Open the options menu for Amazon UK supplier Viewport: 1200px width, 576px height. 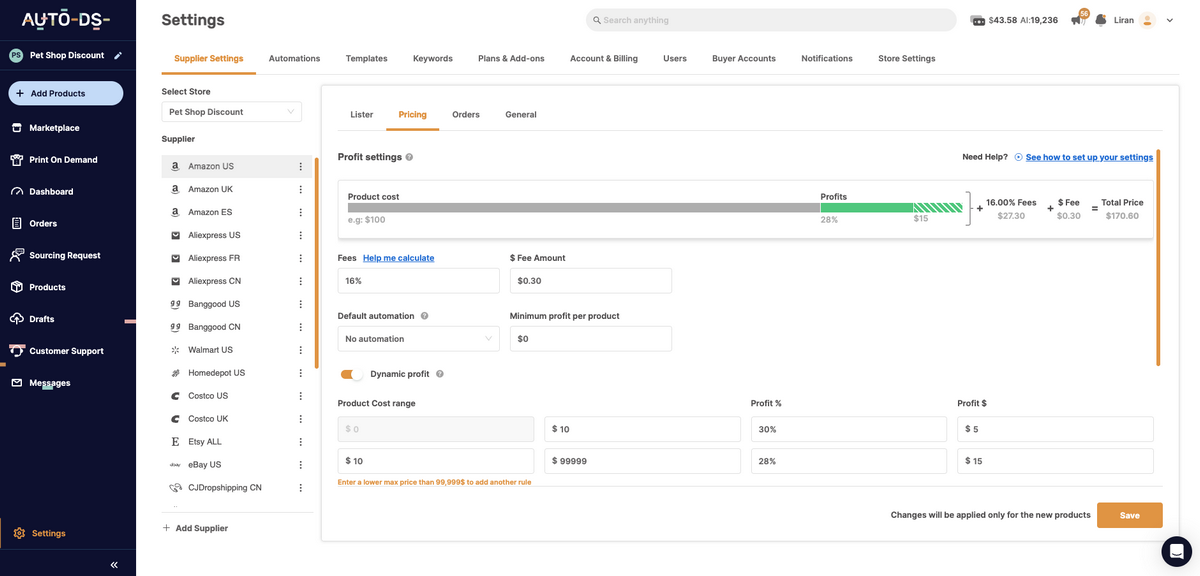click(300, 188)
